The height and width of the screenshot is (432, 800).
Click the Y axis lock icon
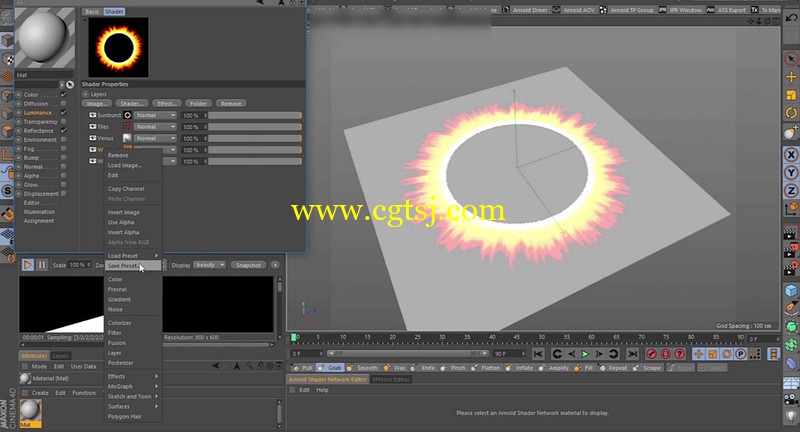click(x=791, y=173)
